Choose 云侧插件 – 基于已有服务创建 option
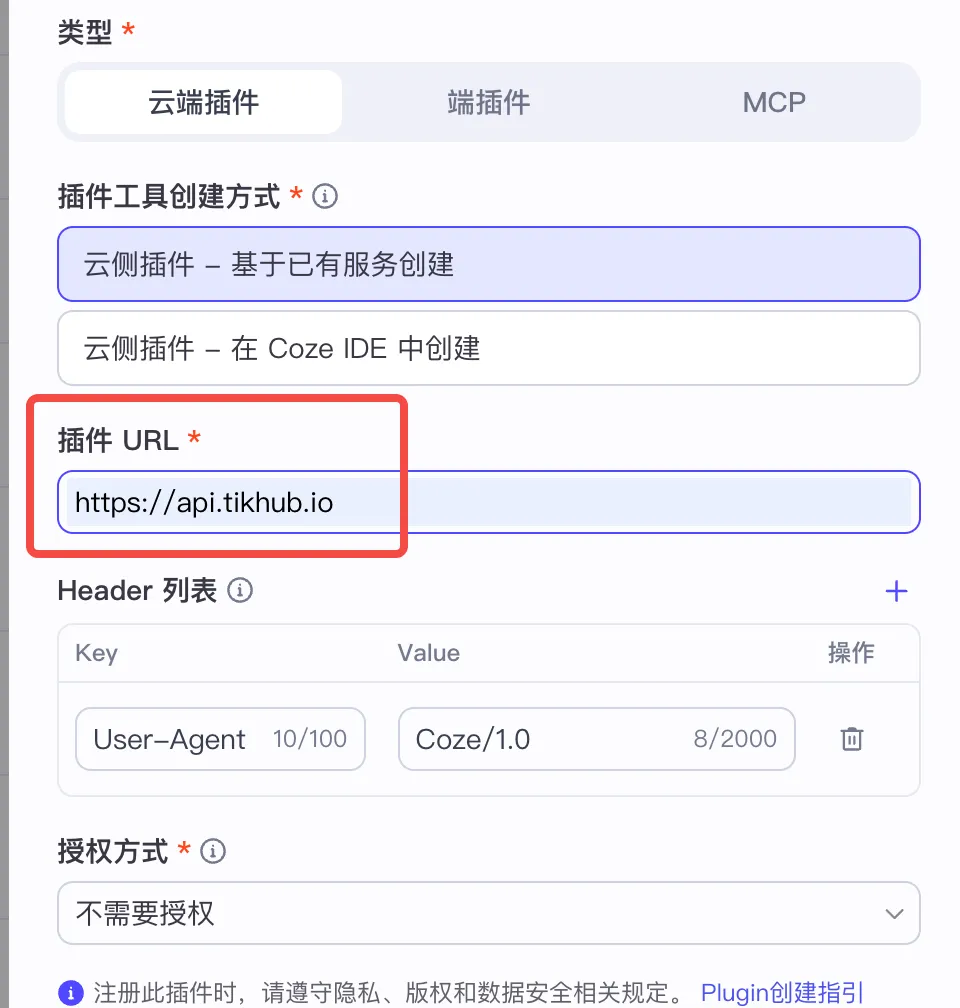 point(488,264)
